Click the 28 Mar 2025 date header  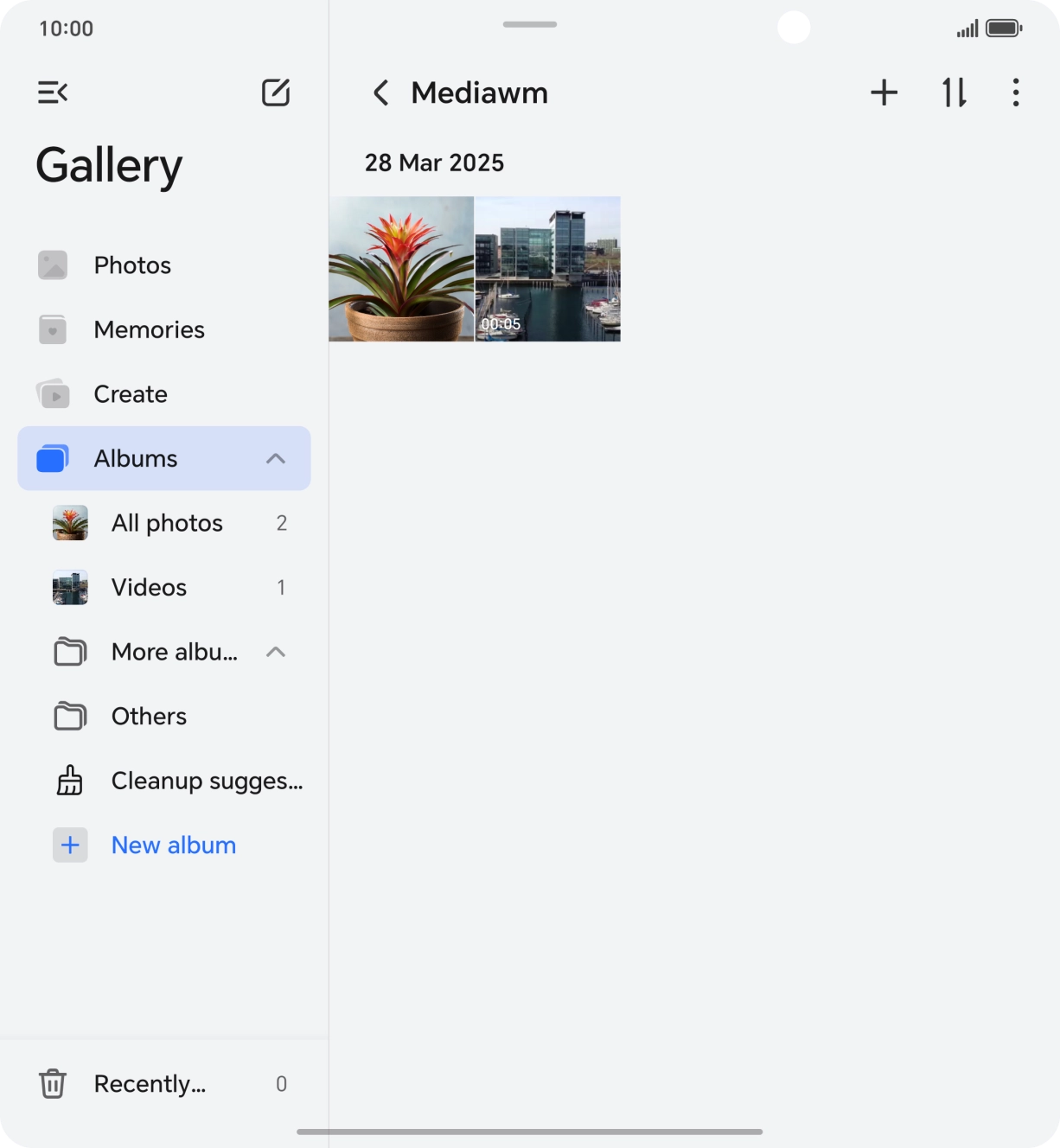[x=434, y=163]
